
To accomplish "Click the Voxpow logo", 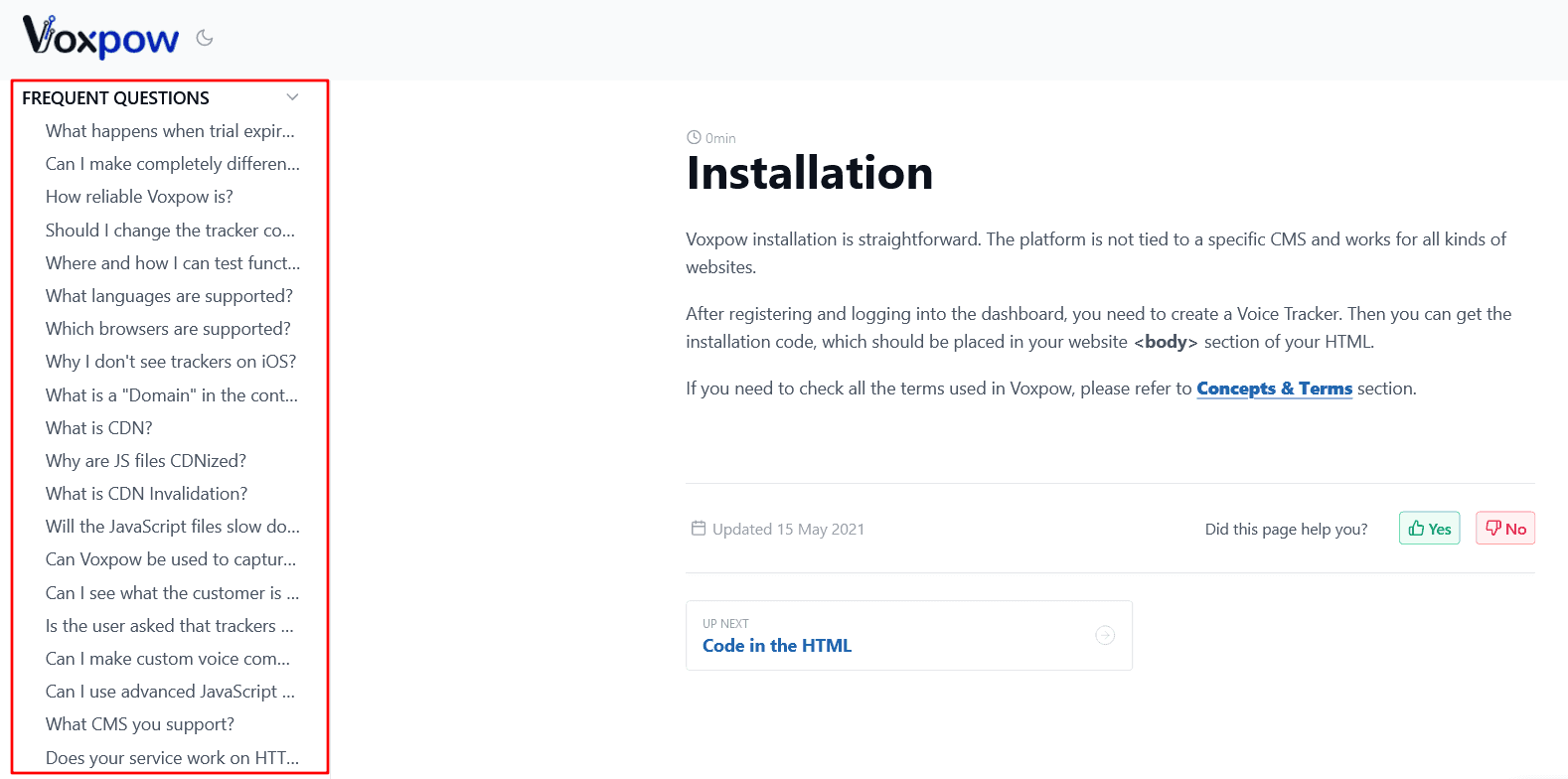I will tap(100, 38).
